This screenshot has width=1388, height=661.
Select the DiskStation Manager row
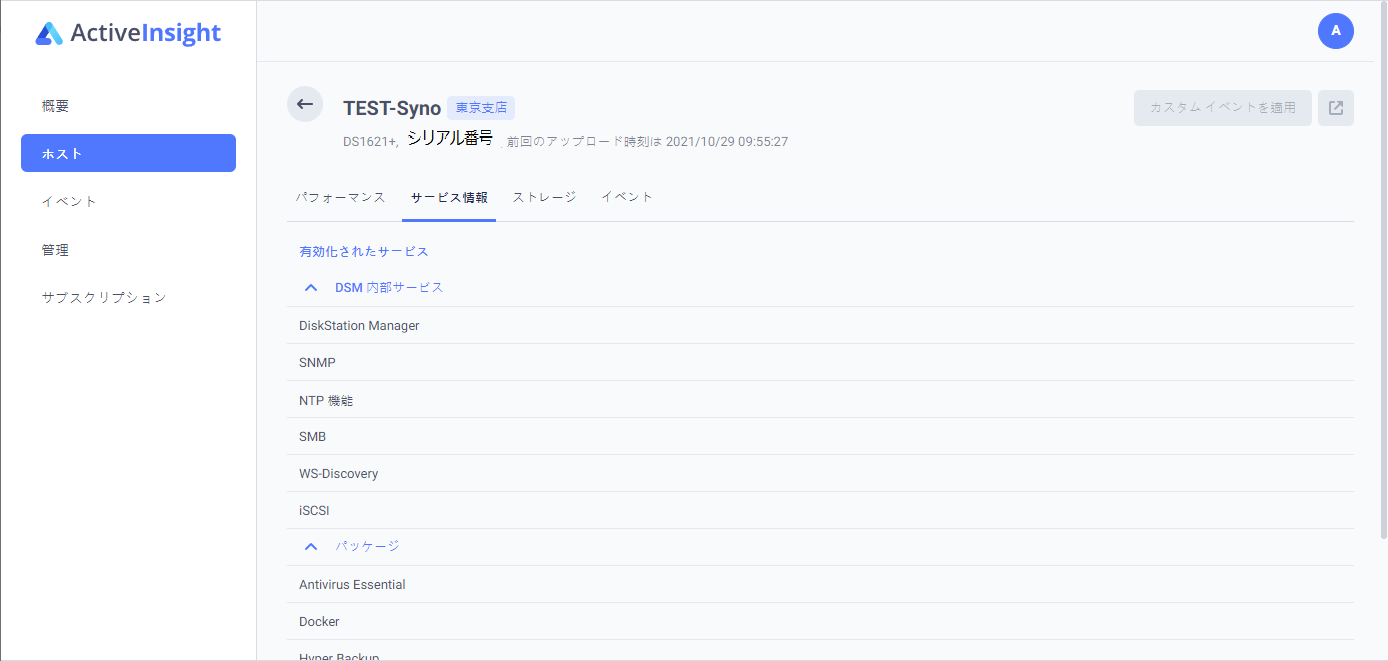(820, 326)
